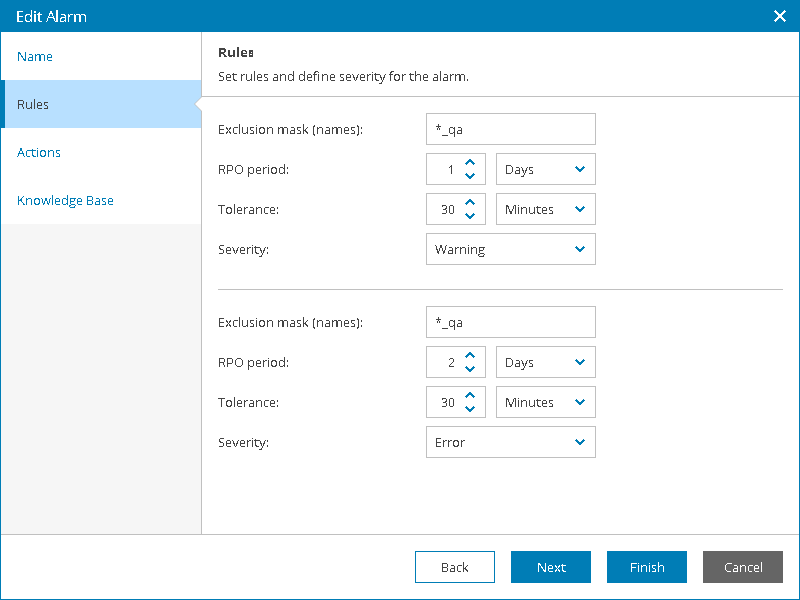Click first rule Exclusion mask field
Viewport: 800px width, 600px height.
[511, 129]
